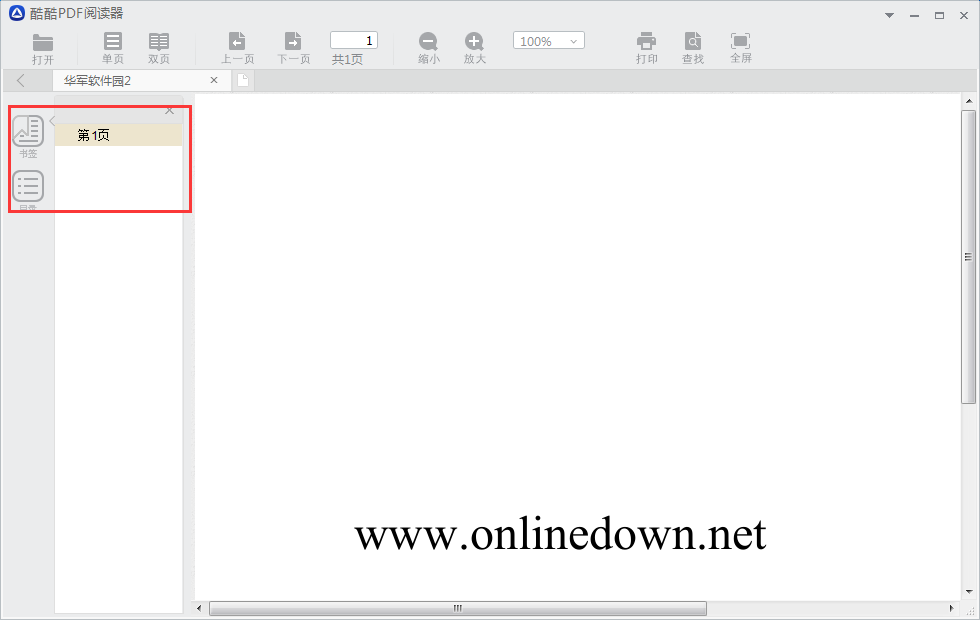Go to next page with 下一页
This screenshot has width=980, height=620.
[293, 48]
